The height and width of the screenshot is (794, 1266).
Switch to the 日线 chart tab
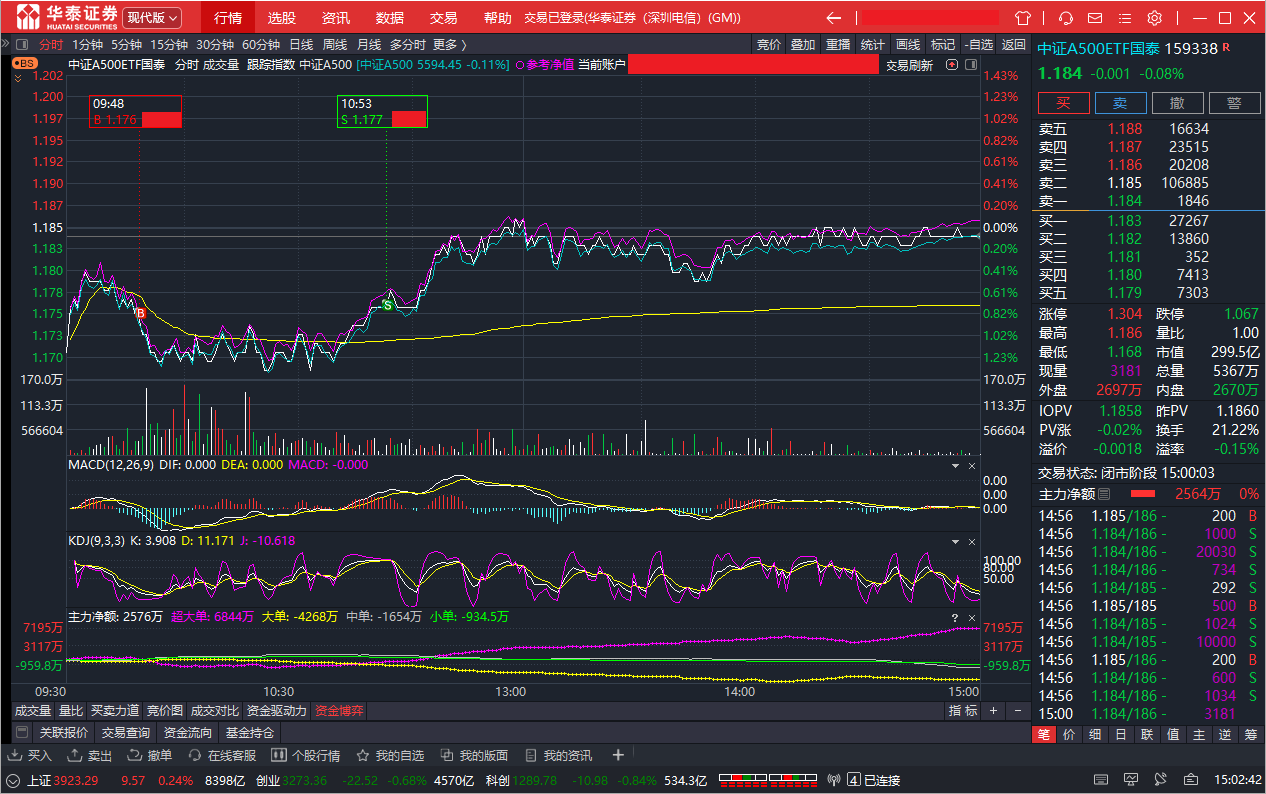tap(301, 44)
